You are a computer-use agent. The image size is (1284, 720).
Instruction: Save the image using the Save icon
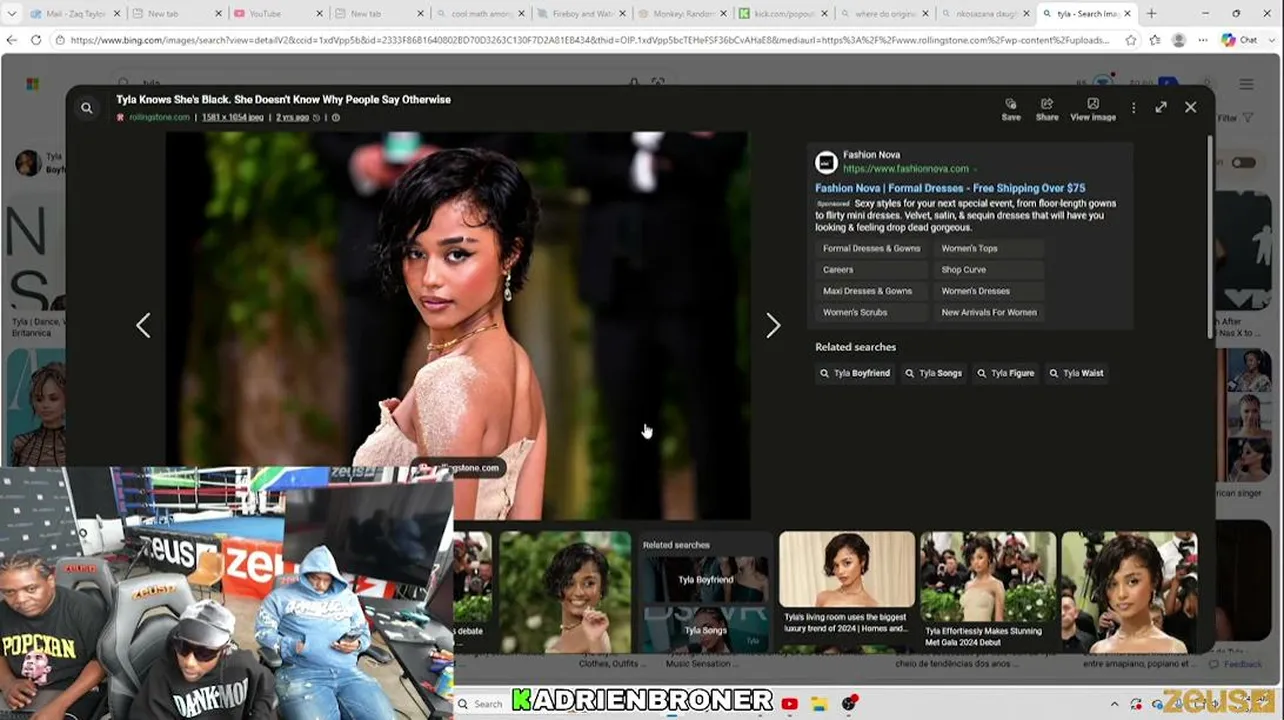coord(1011,109)
